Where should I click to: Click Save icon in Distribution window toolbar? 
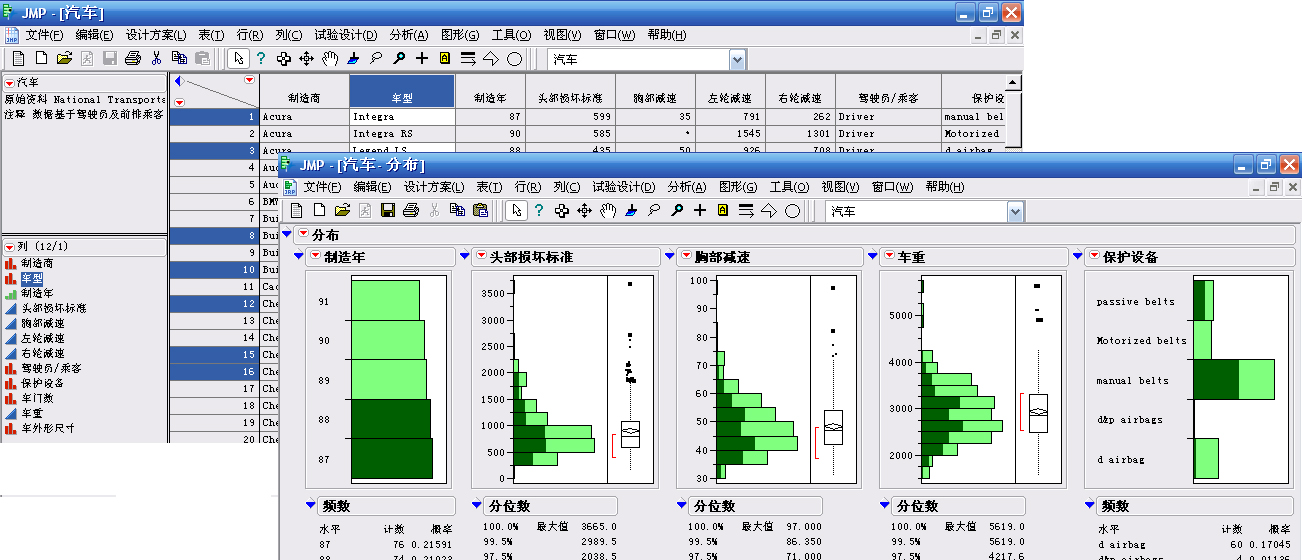(388, 210)
